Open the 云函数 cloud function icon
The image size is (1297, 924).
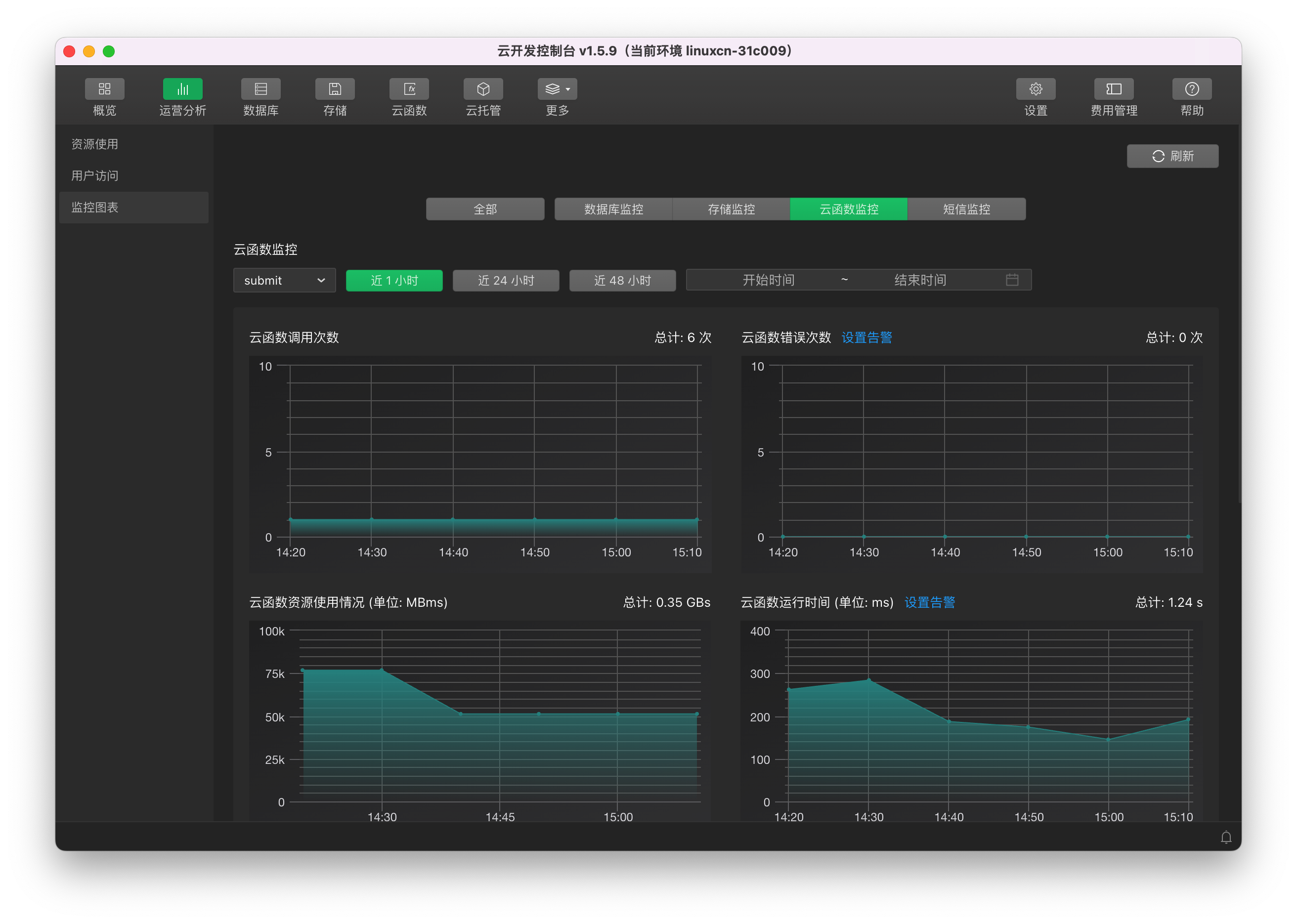[x=409, y=89]
